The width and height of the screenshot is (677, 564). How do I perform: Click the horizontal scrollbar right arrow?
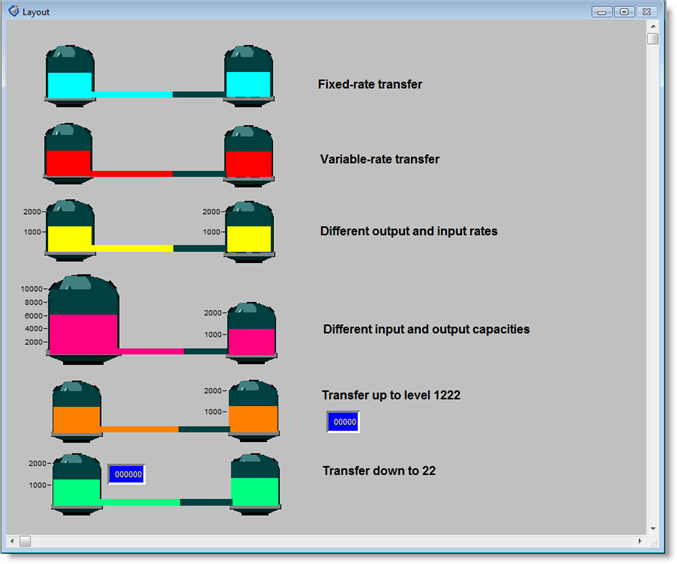640,541
